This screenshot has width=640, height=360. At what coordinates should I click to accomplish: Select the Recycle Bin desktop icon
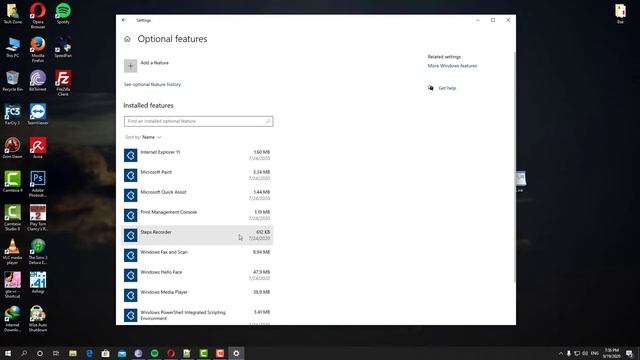click(13, 80)
